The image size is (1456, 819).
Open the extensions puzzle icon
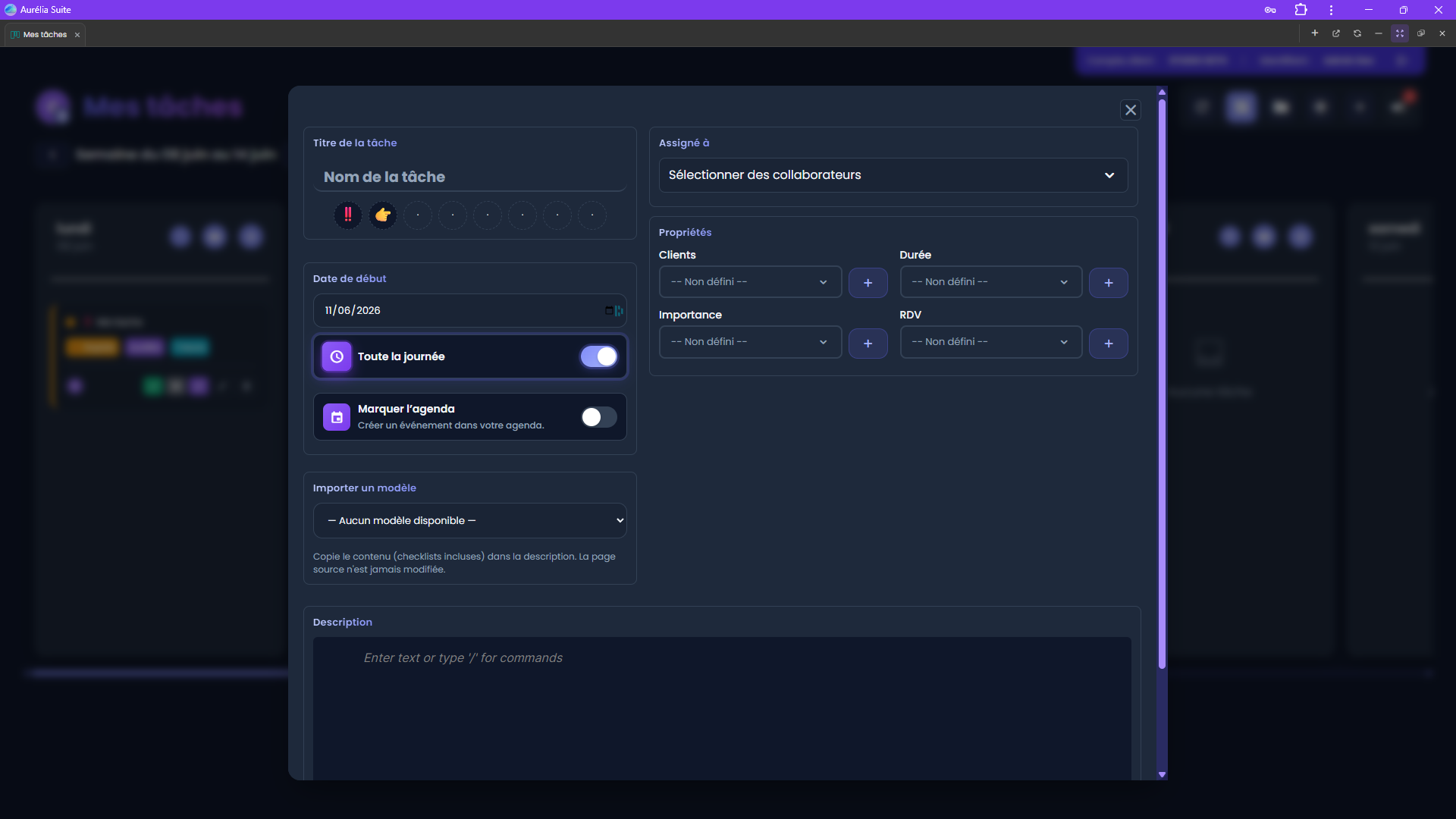(1301, 10)
